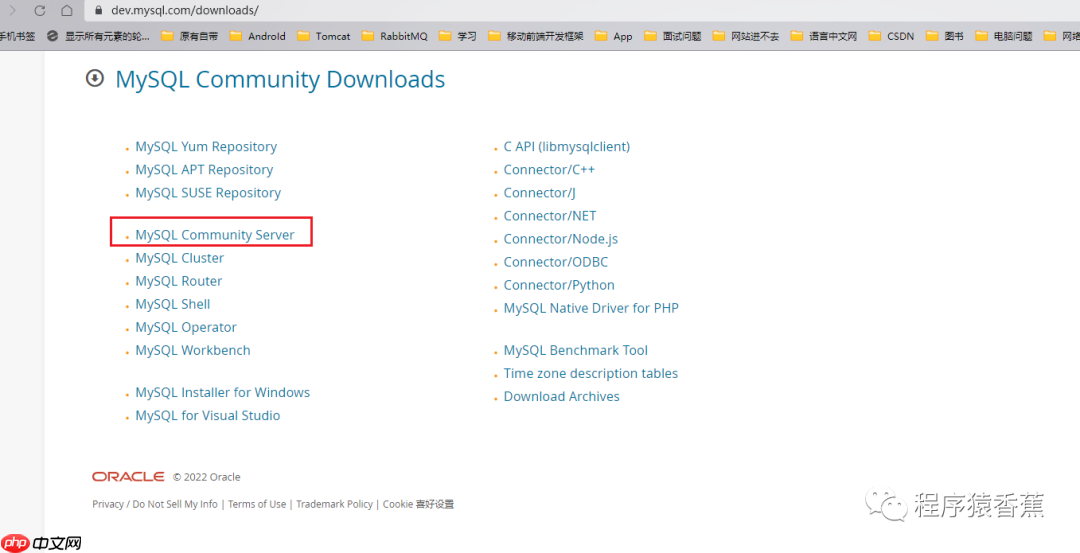Open the 手机书签 mobile bookmarks entry
This screenshot has height=553, width=1080.
(x=18, y=36)
